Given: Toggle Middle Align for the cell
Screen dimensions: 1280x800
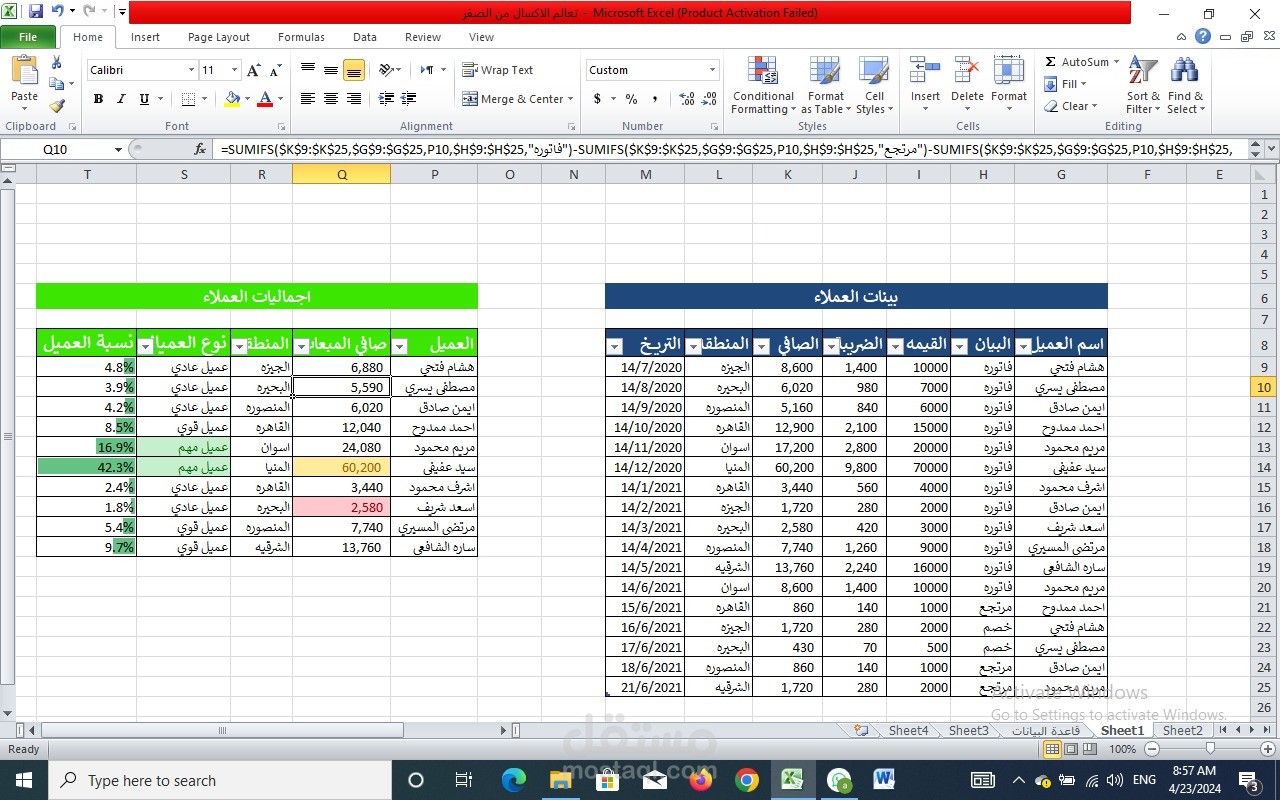Looking at the screenshot, I should tap(330, 70).
